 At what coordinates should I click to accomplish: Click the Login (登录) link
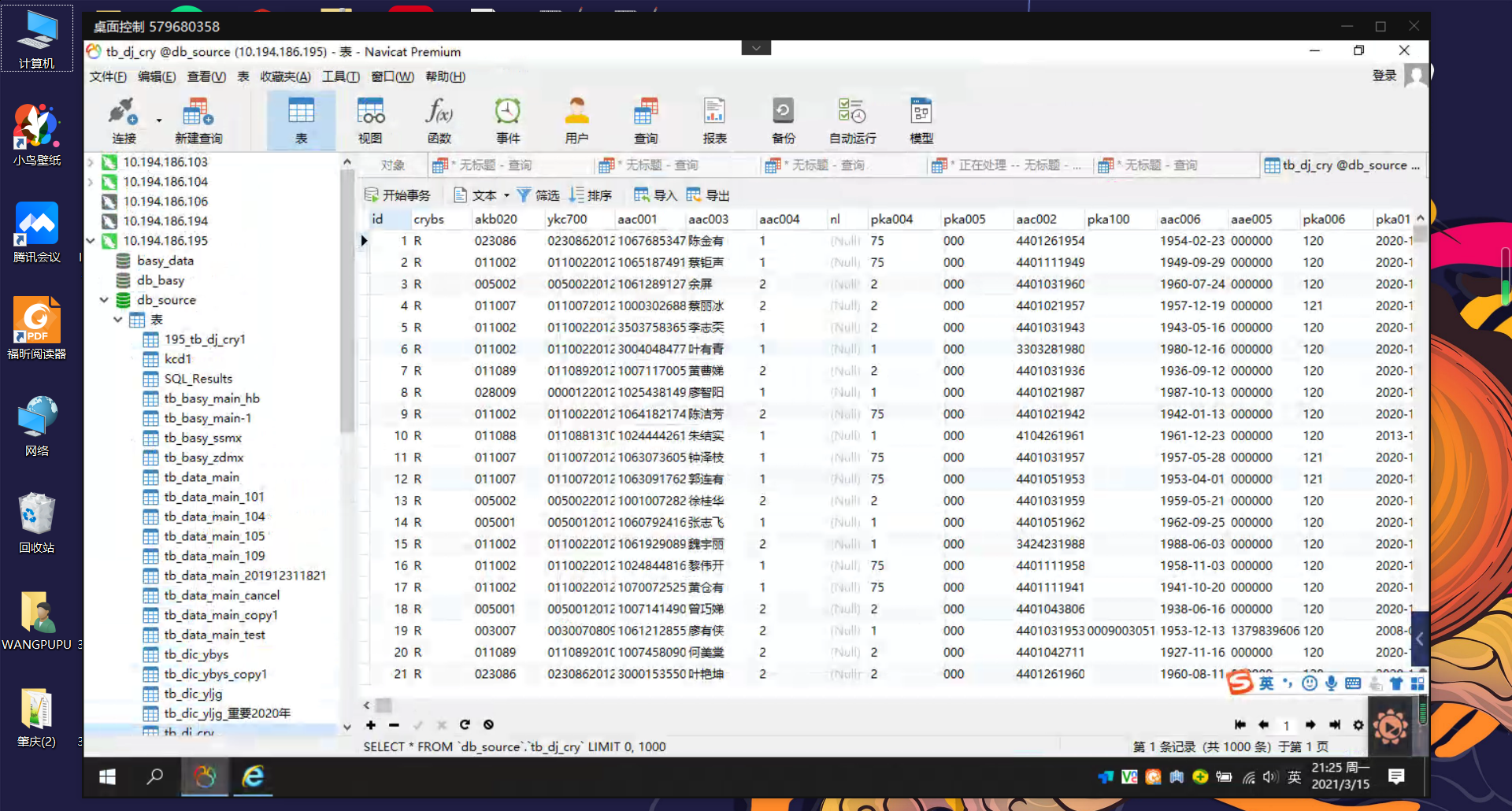[x=1384, y=76]
